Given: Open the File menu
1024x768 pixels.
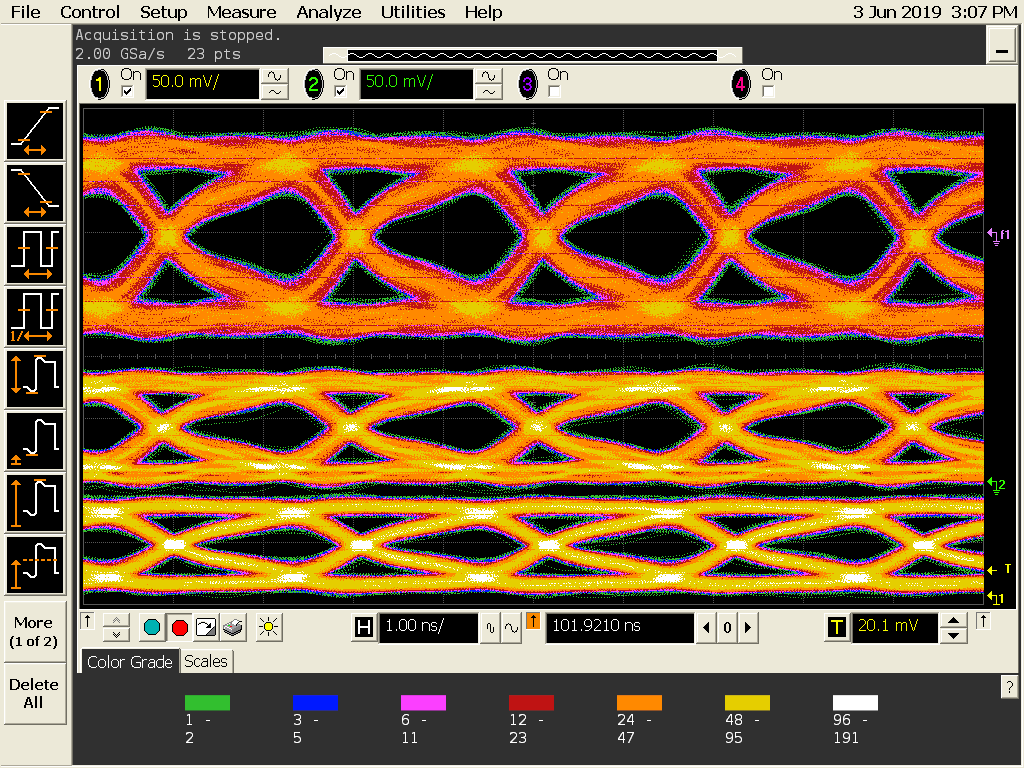Looking at the screenshot, I should [25, 12].
